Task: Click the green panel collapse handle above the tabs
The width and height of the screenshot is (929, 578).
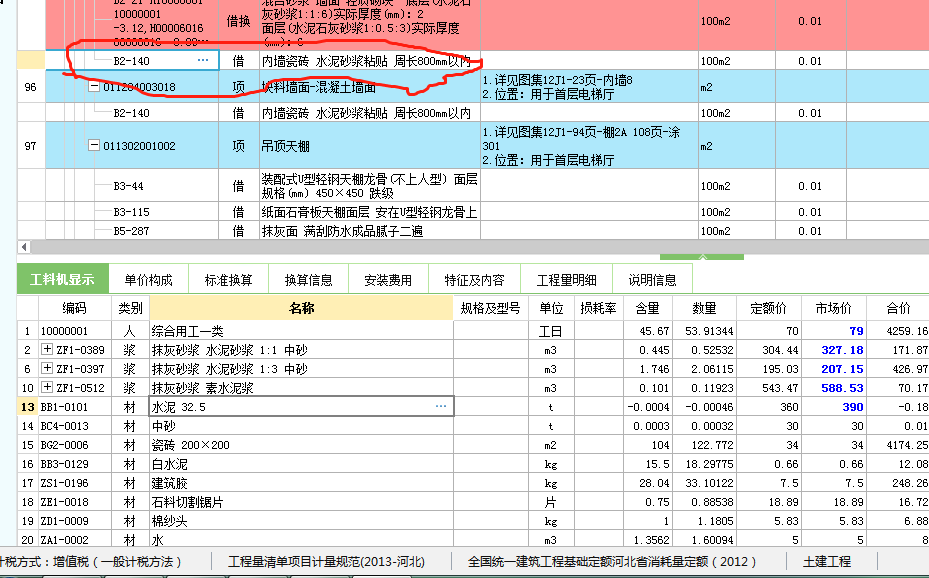Action: [701, 257]
